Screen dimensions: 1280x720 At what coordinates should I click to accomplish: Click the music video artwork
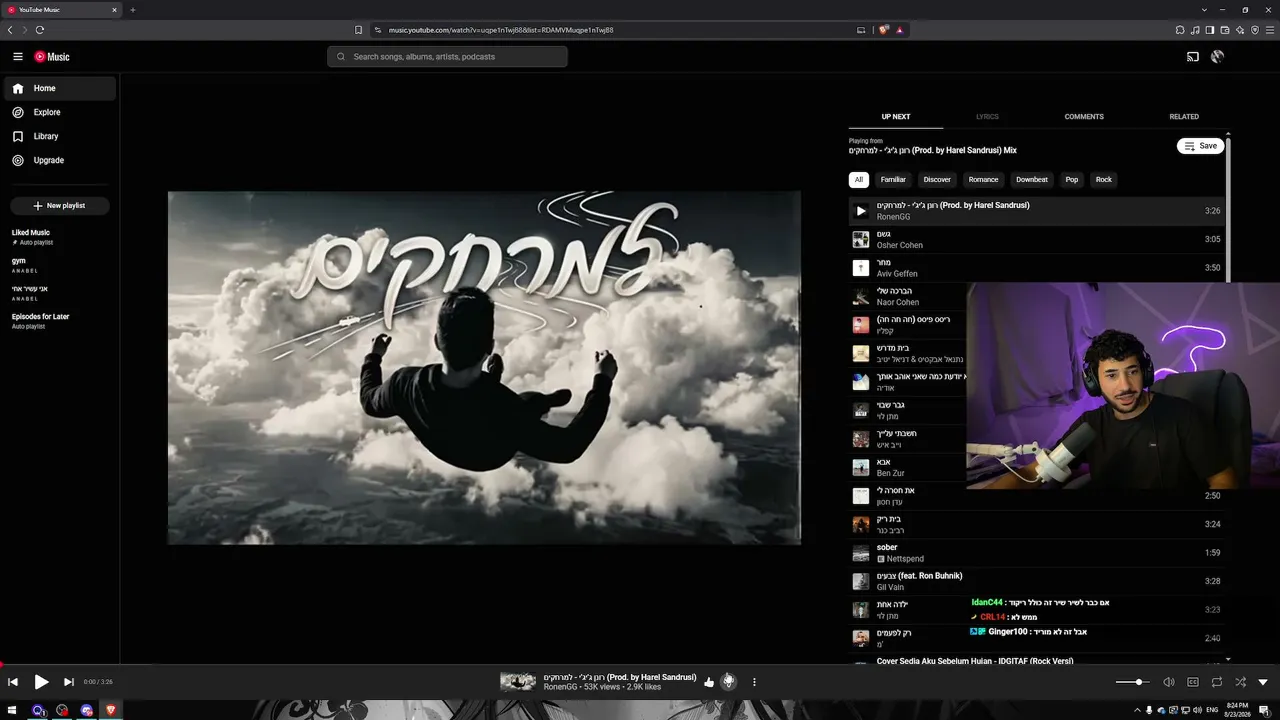coord(484,368)
